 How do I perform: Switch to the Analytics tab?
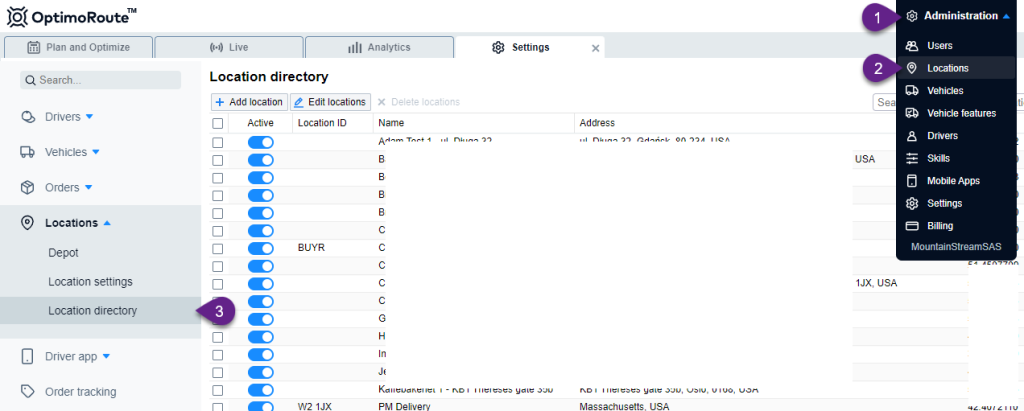pyautogui.click(x=379, y=47)
